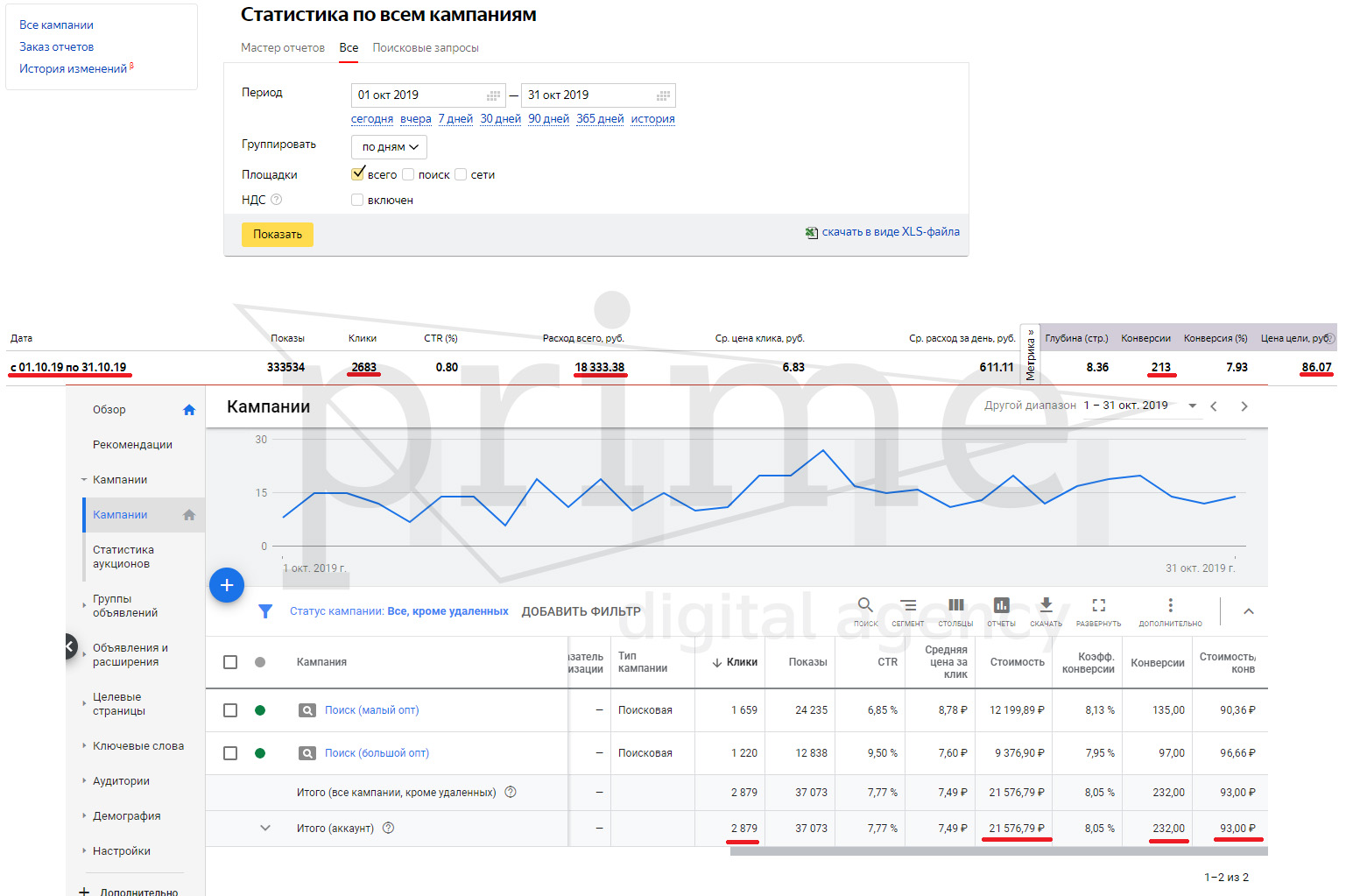Click the НДС help question mark icon
The image size is (1360, 896).
pos(277,200)
